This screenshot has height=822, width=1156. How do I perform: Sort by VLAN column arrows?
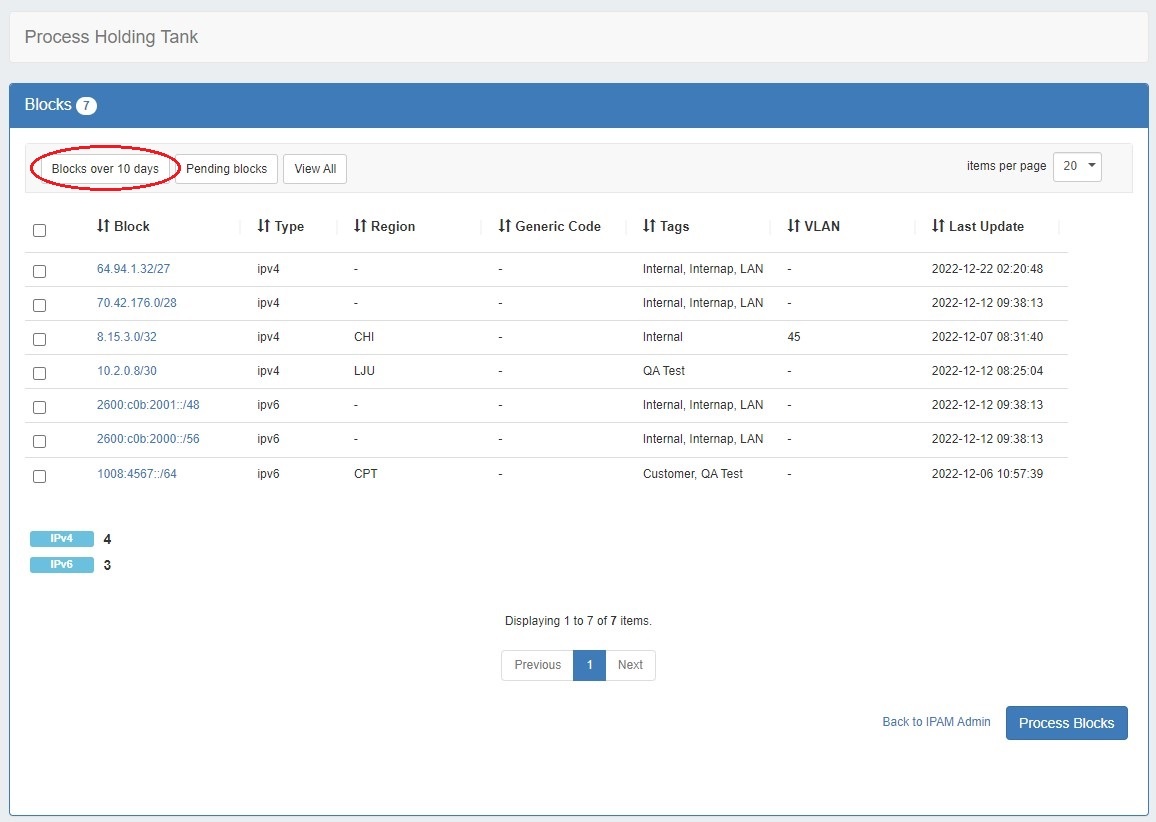point(794,227)
